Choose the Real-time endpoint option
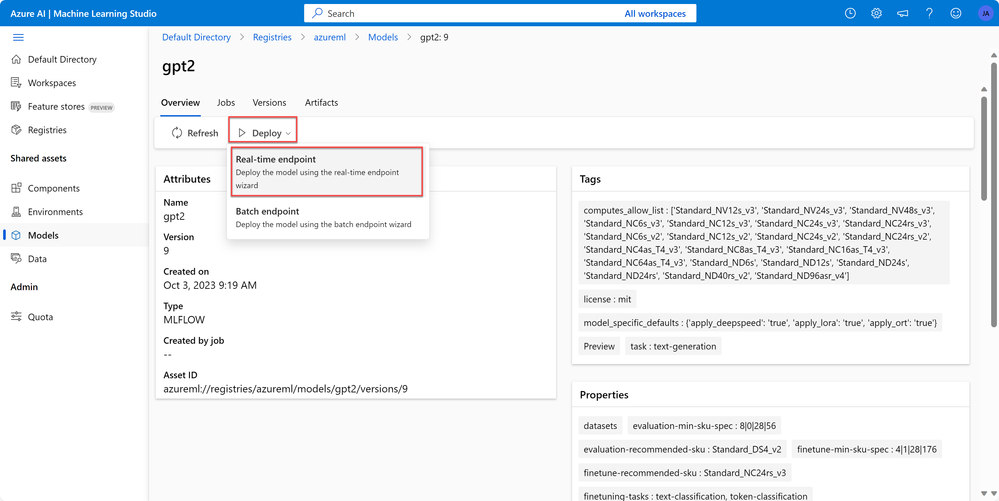The height and width of the screenshot is (501, 999). click(x=327, y=172)
